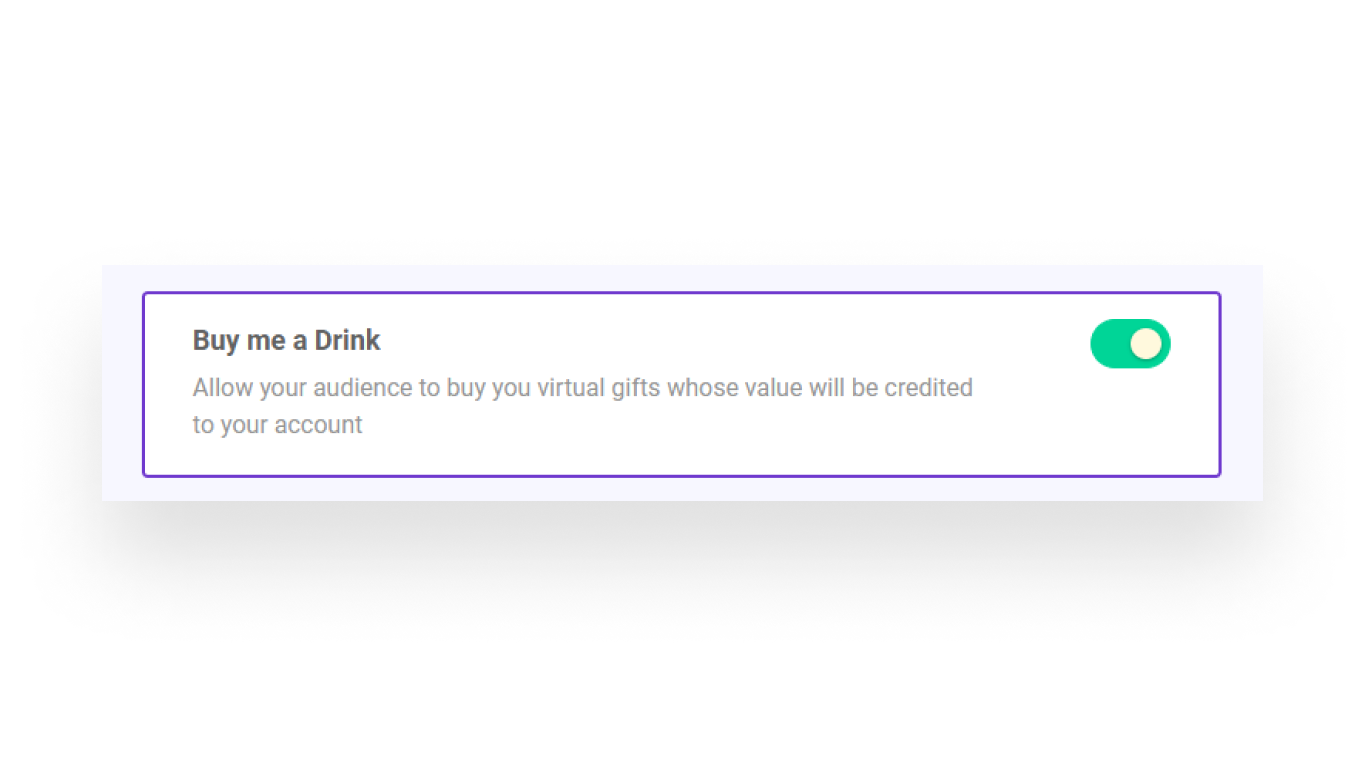Click the "Buy me a Drink" heading

coord(286,340)
